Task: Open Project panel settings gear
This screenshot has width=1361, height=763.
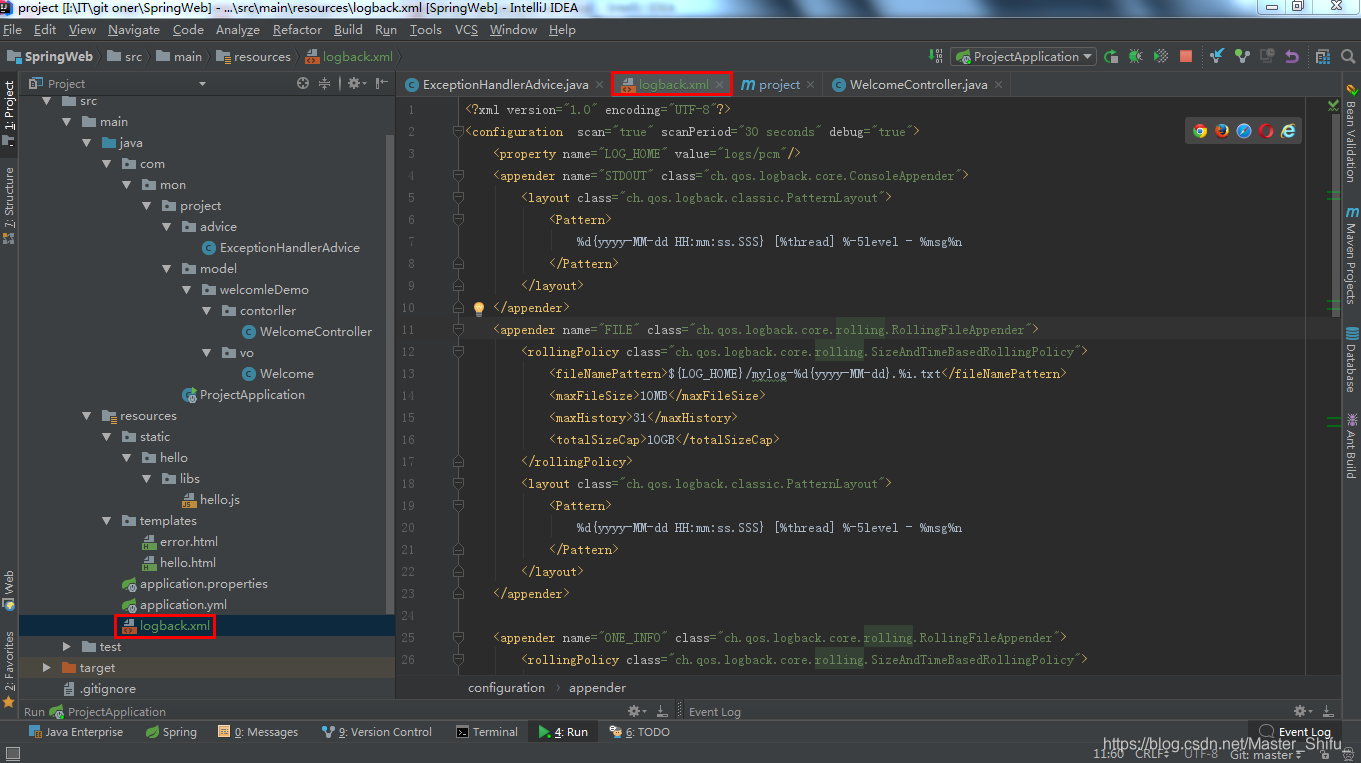Action: pos(355,83)
